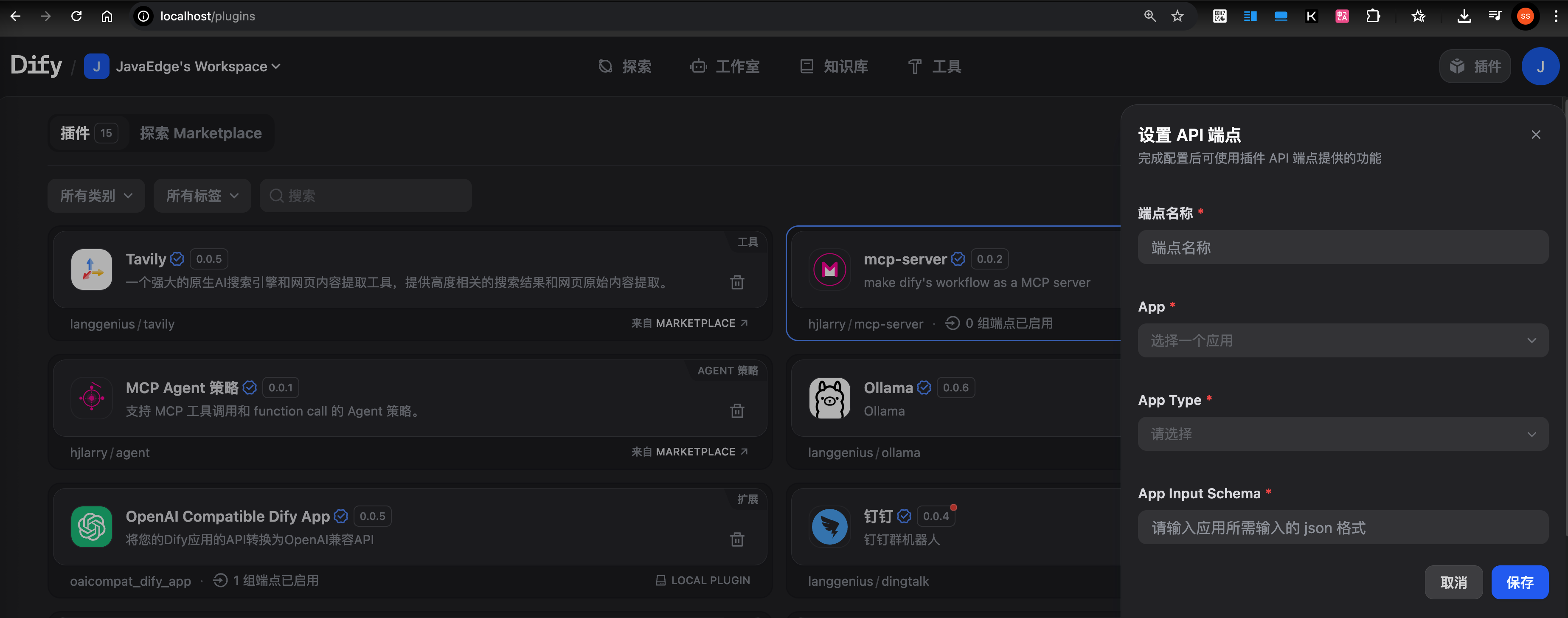Reload the page in browser
This screenshot has width=1568, height=618.
(x=76, y=17)
